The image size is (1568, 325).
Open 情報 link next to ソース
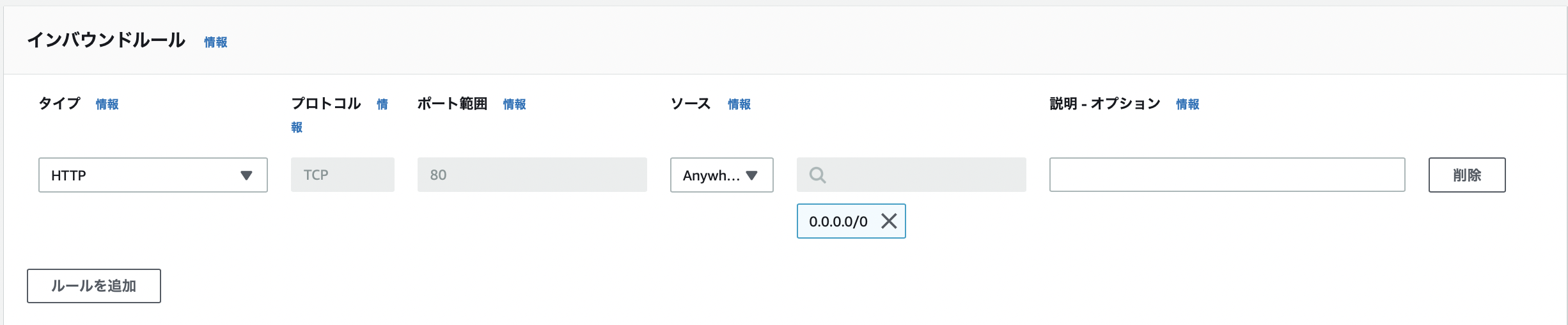[739, 104]
